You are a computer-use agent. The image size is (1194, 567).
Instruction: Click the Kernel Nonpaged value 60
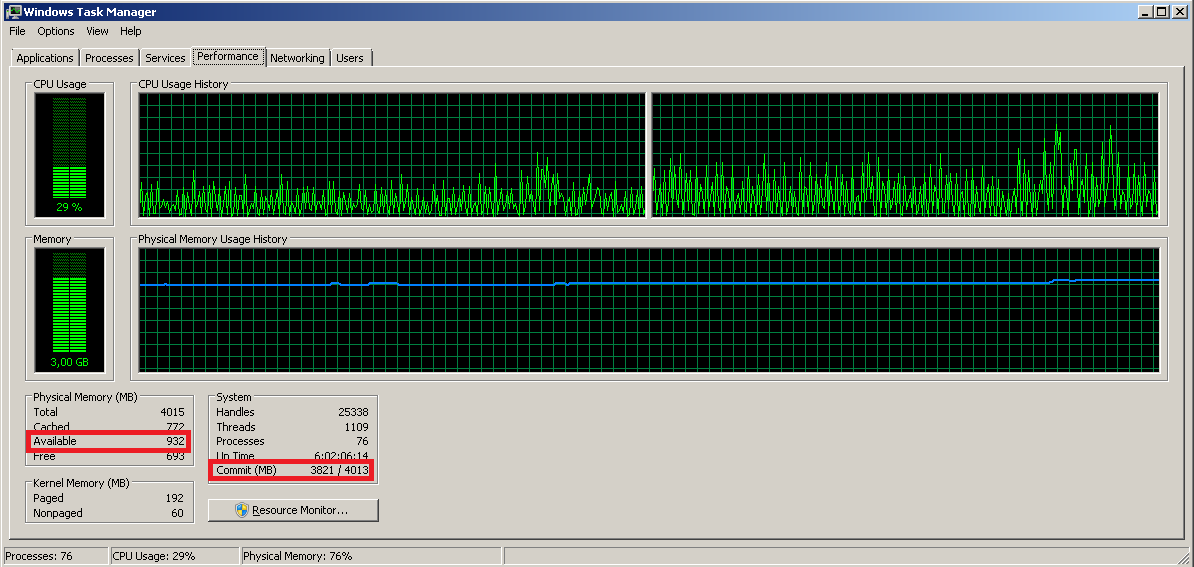pos(177,513)
